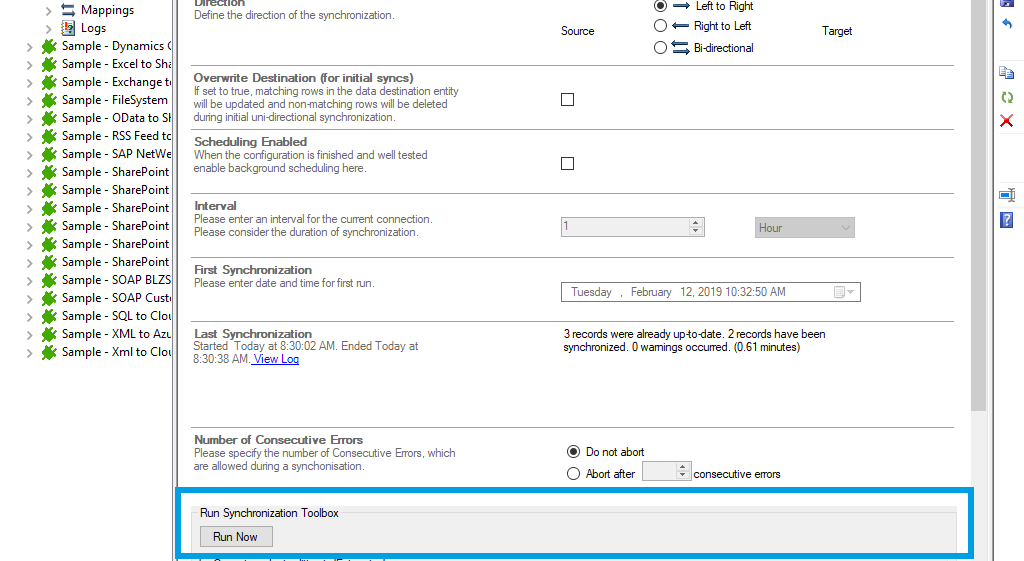Image resolution: width=1024 pixels, height=561 pixels.
Task: Click the copy documents icon
Action: [x=1007, y=72]
